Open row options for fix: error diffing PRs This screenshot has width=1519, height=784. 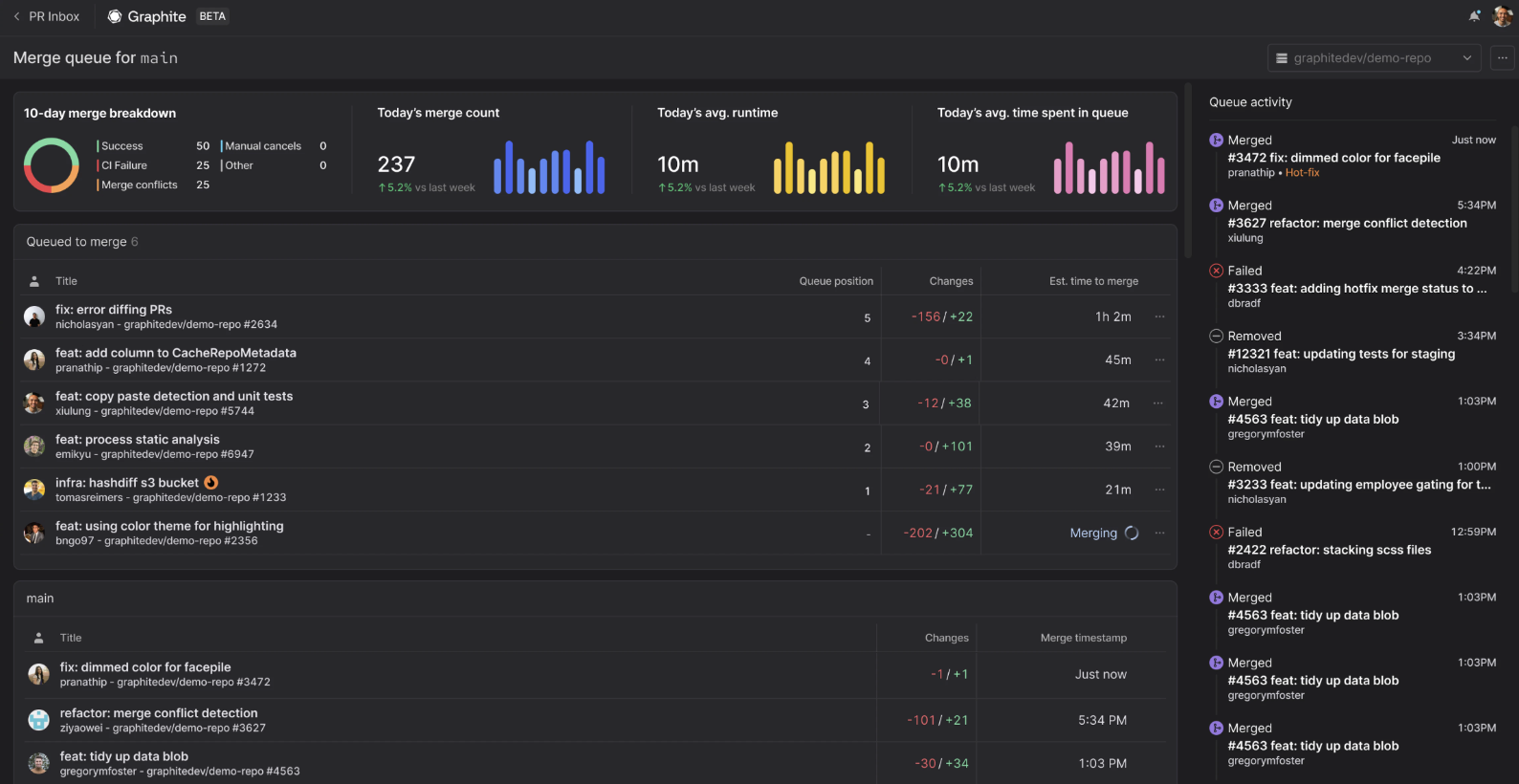click(1159, 316)
